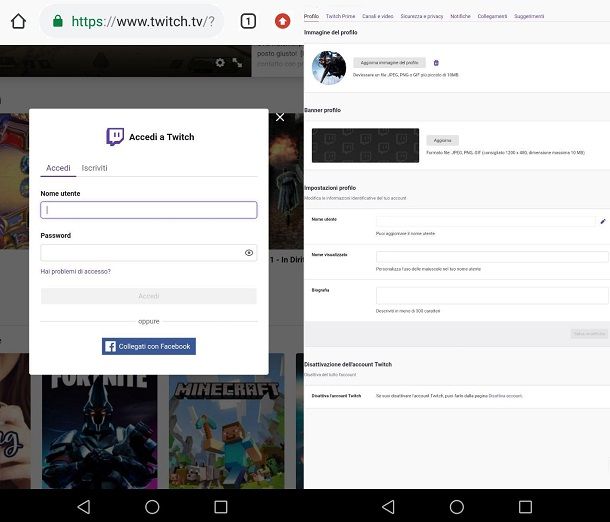Screen dimensions: 610x522
Task: Focus the Nome visualizzato field
Action: coord(492,257)
